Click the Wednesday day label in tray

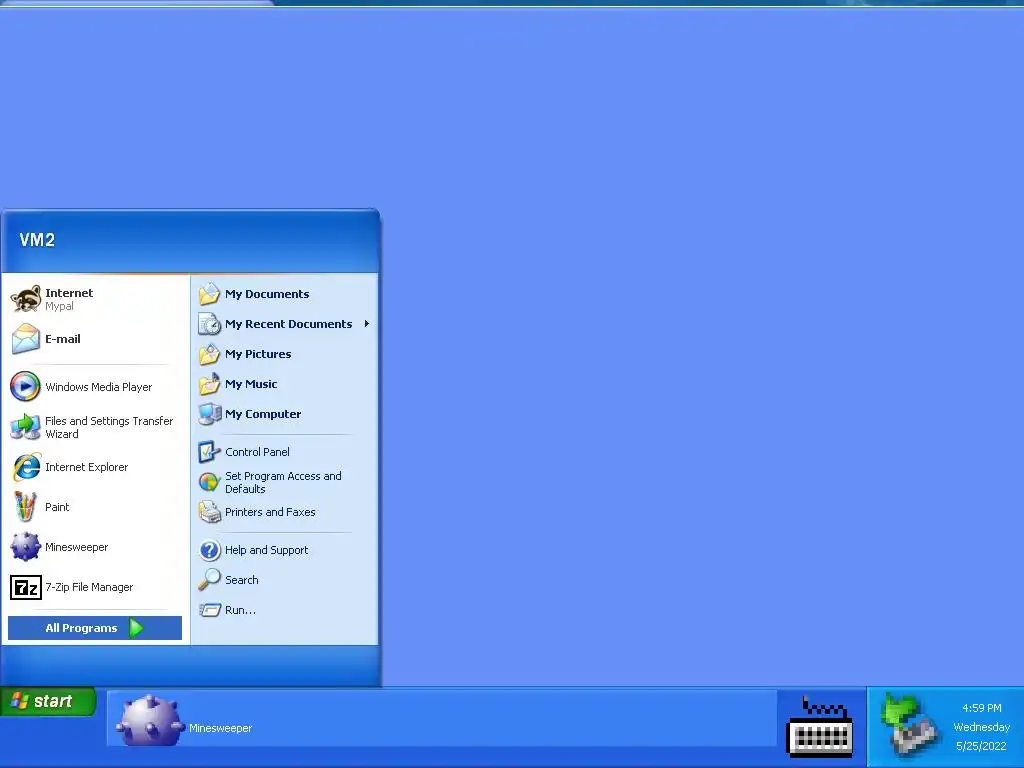982,727
